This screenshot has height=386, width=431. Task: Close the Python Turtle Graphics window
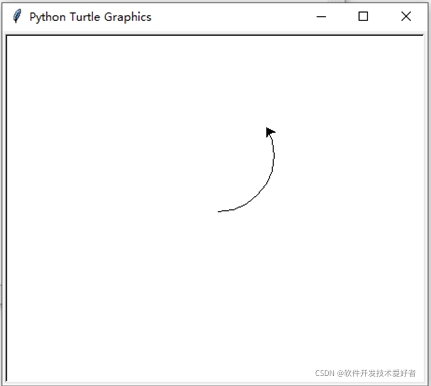coord(406,16)
